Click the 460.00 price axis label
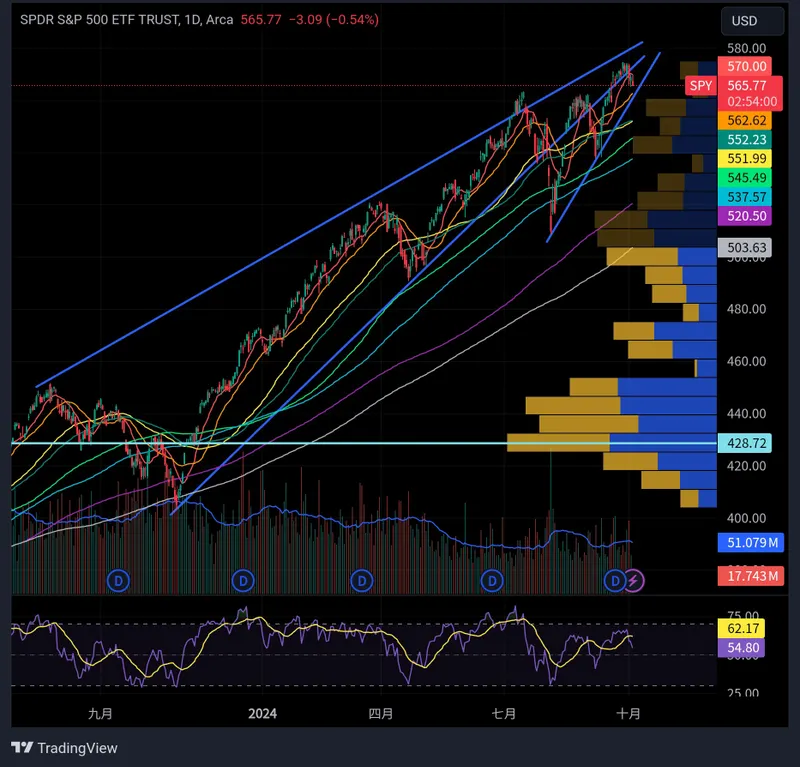Screen dimensions: 800x767 746,361
